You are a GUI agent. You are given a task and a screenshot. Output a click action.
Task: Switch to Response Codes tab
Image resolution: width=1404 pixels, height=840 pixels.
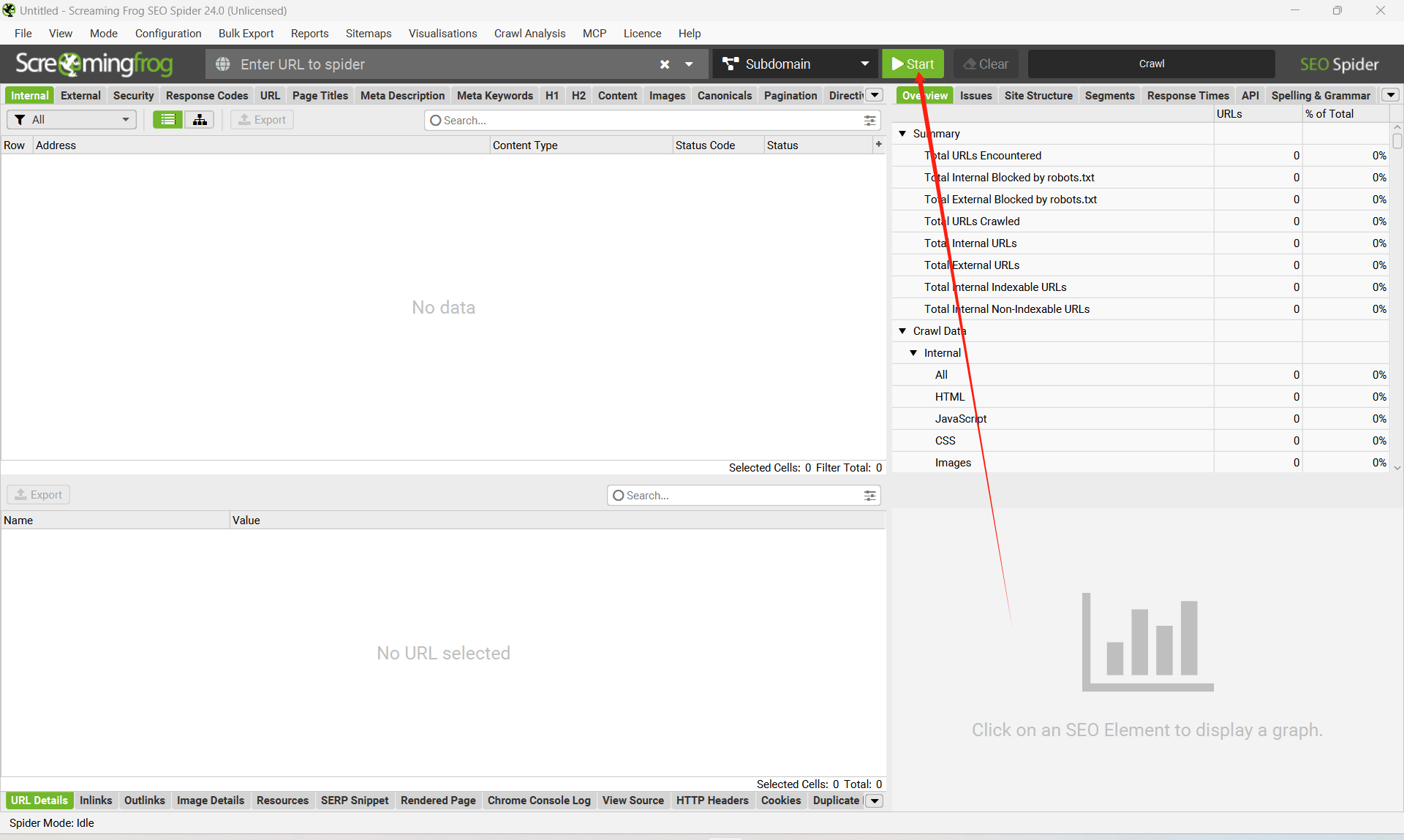[x=207, y=96]
